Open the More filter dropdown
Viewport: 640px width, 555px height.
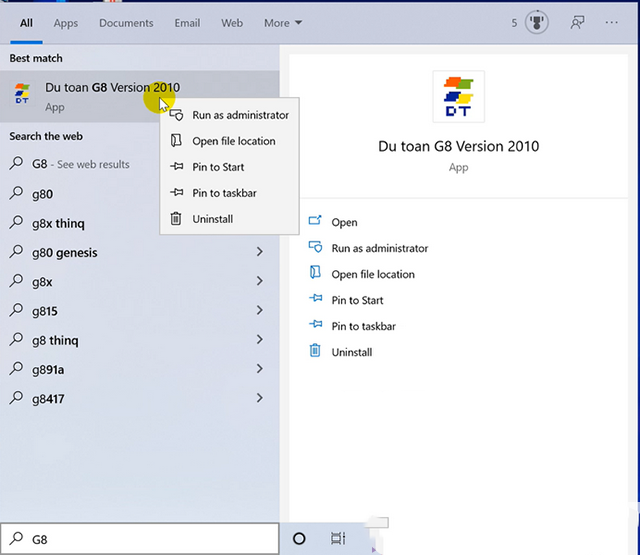(x=283, y=23)
